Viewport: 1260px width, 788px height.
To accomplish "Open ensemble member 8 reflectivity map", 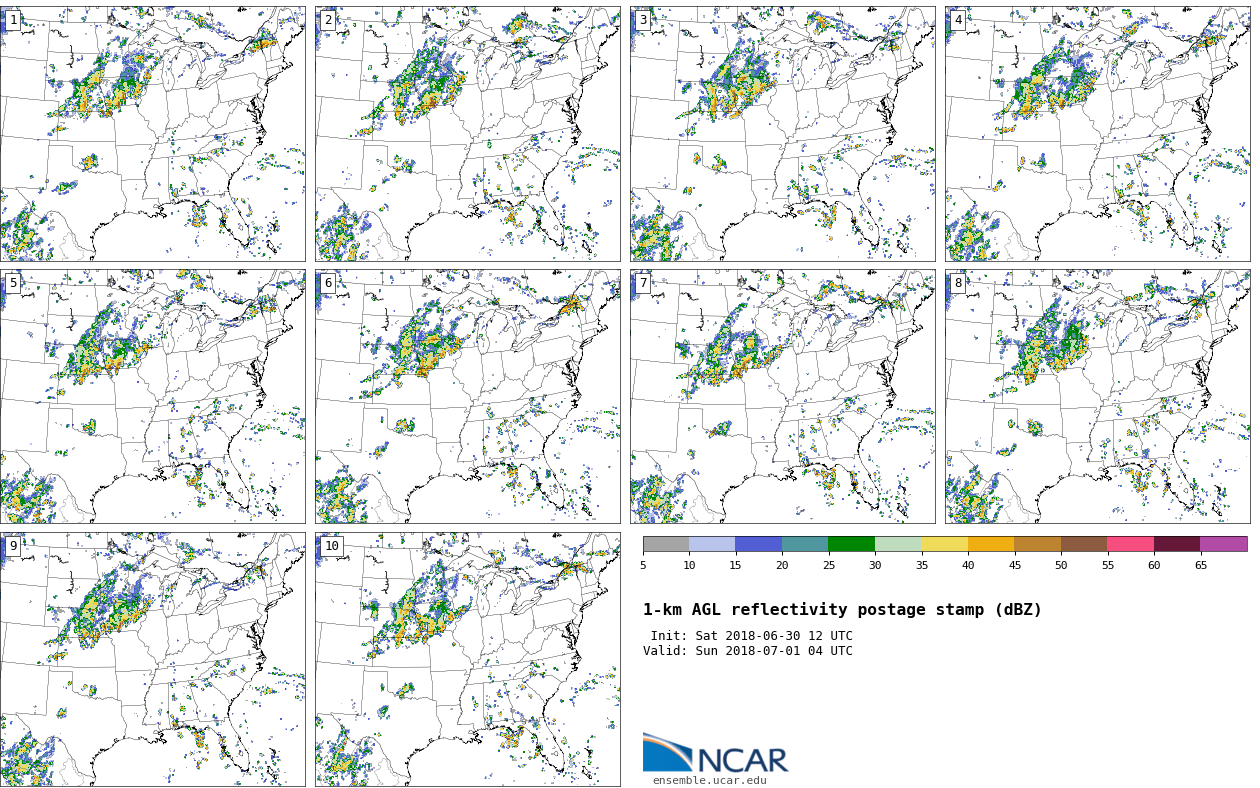I will coord(1098,396).
